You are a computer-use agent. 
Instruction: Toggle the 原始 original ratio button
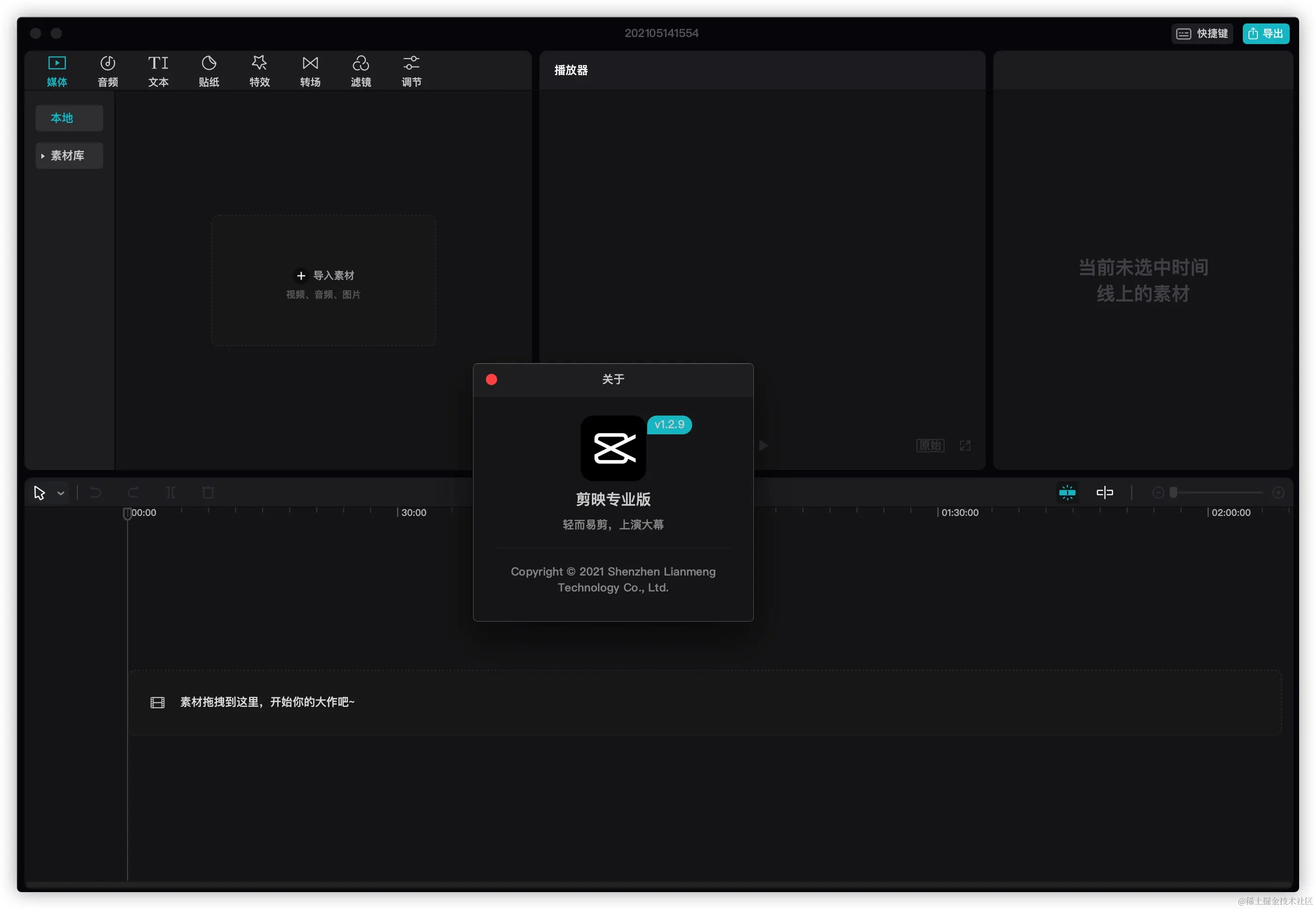930,446
